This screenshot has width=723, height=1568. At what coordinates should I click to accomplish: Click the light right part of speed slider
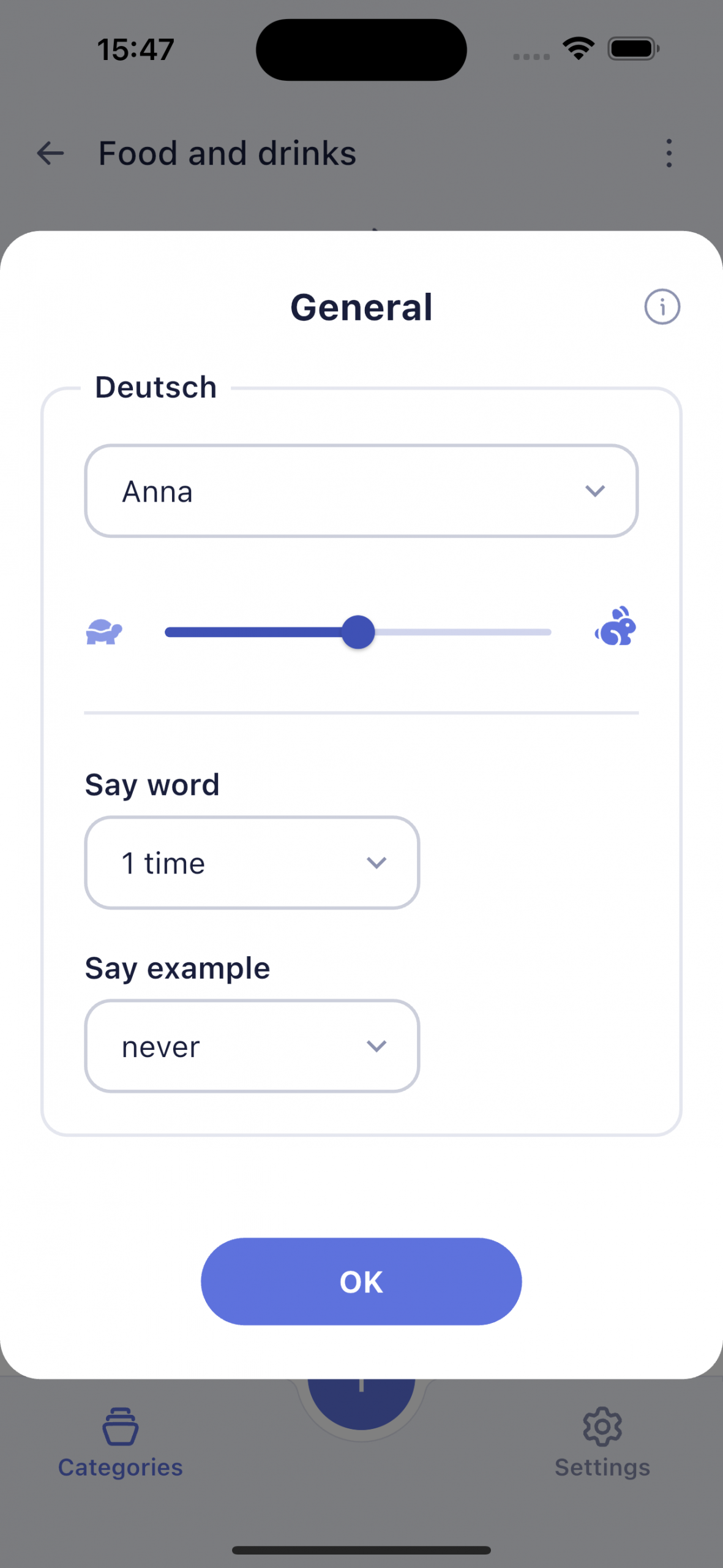(463, 632)
